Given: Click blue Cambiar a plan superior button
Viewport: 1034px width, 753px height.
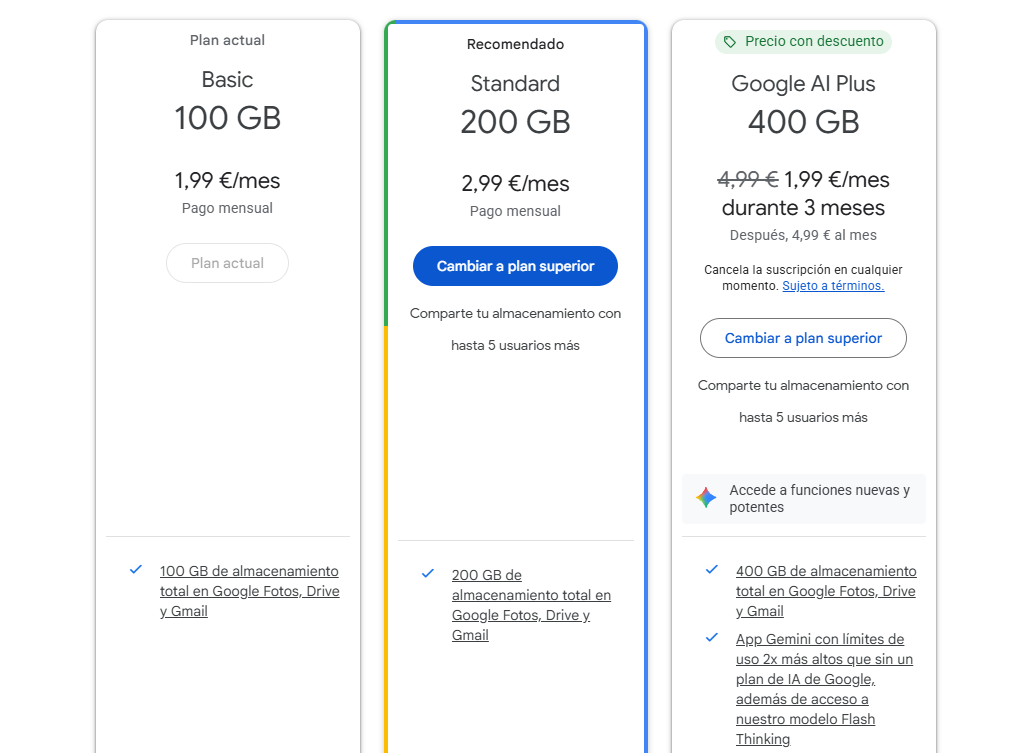Looking at the screenshot, I should 515,266.
